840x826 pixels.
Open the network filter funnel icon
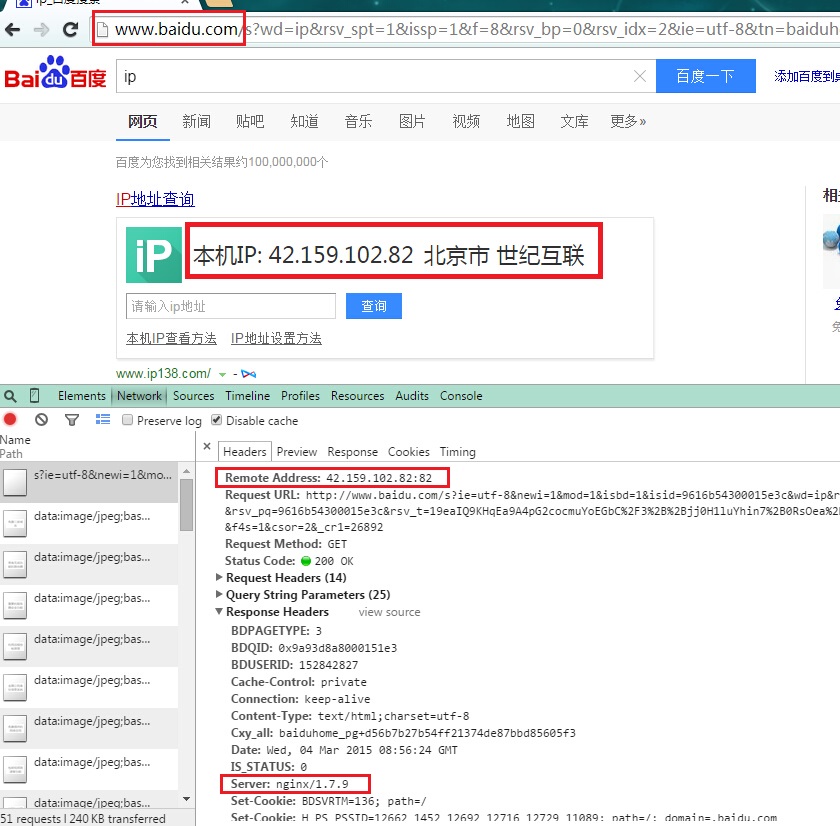tap(72, 420)
